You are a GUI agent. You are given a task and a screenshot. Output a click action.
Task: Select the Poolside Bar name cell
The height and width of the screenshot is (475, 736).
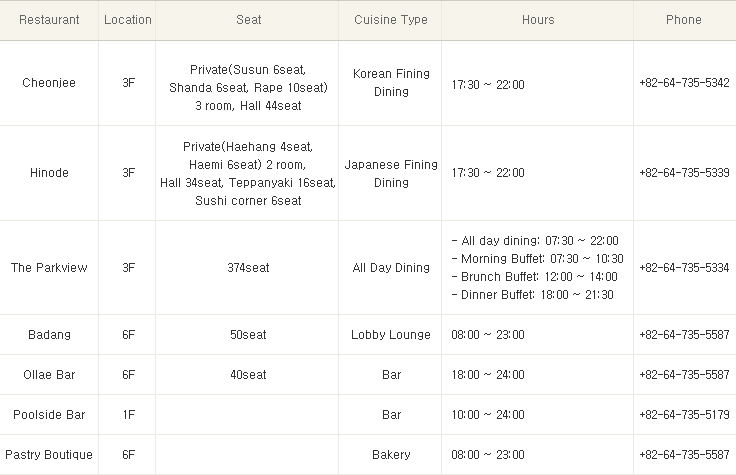49,415
